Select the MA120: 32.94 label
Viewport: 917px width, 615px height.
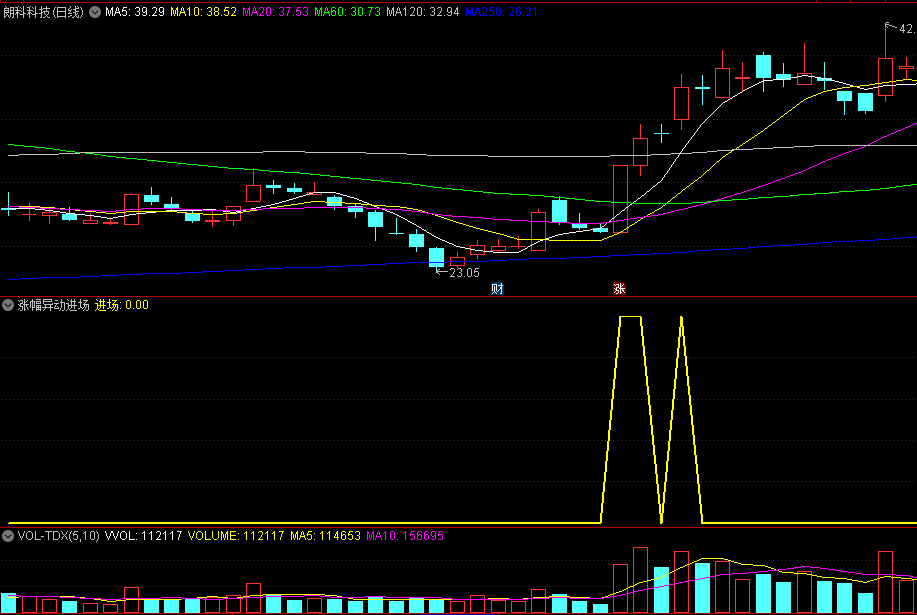(423, 12)
